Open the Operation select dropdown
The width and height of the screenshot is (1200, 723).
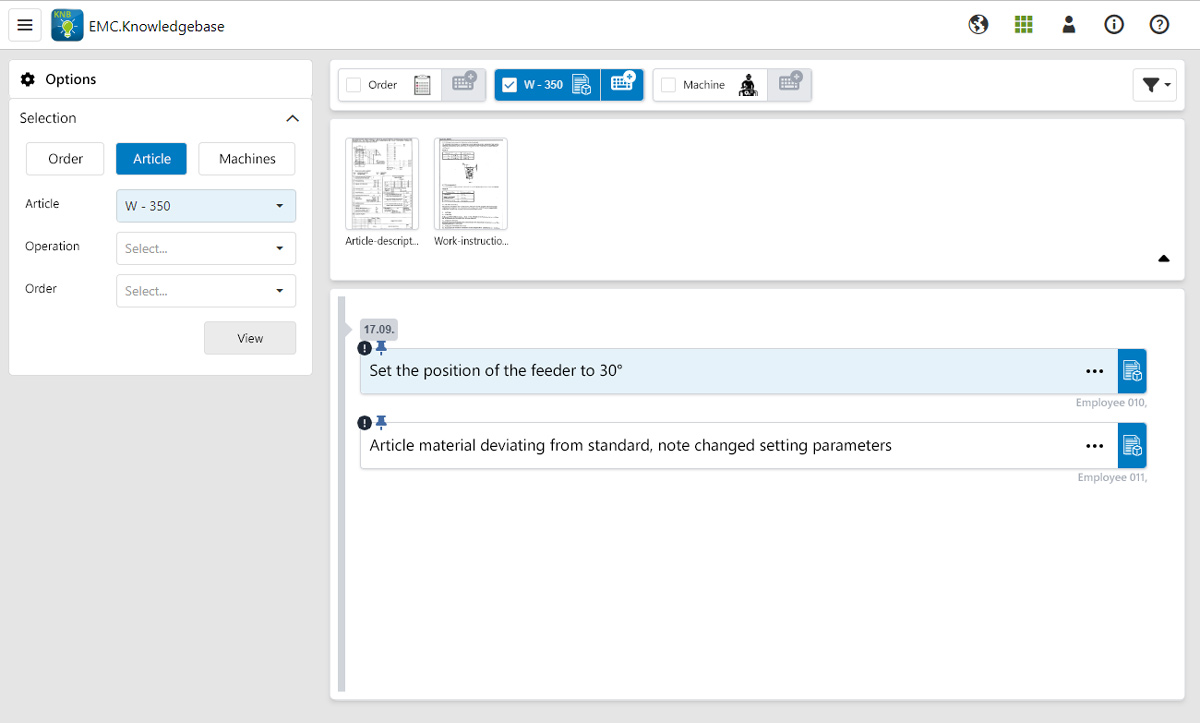click(206, 248)
